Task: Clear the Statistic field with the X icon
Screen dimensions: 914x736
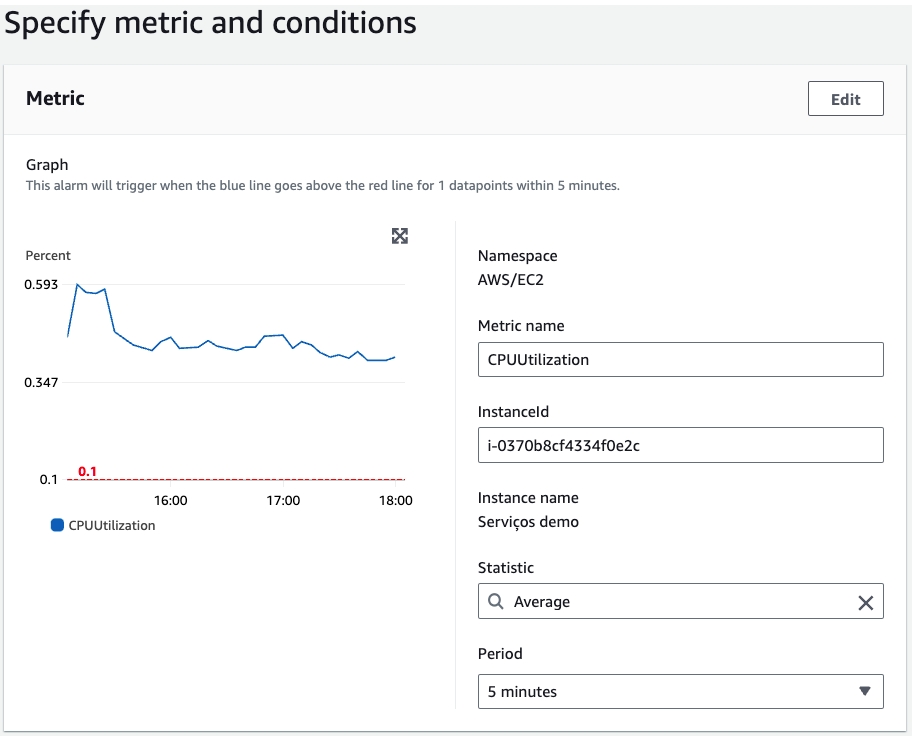Action: [x=865, y=602]
